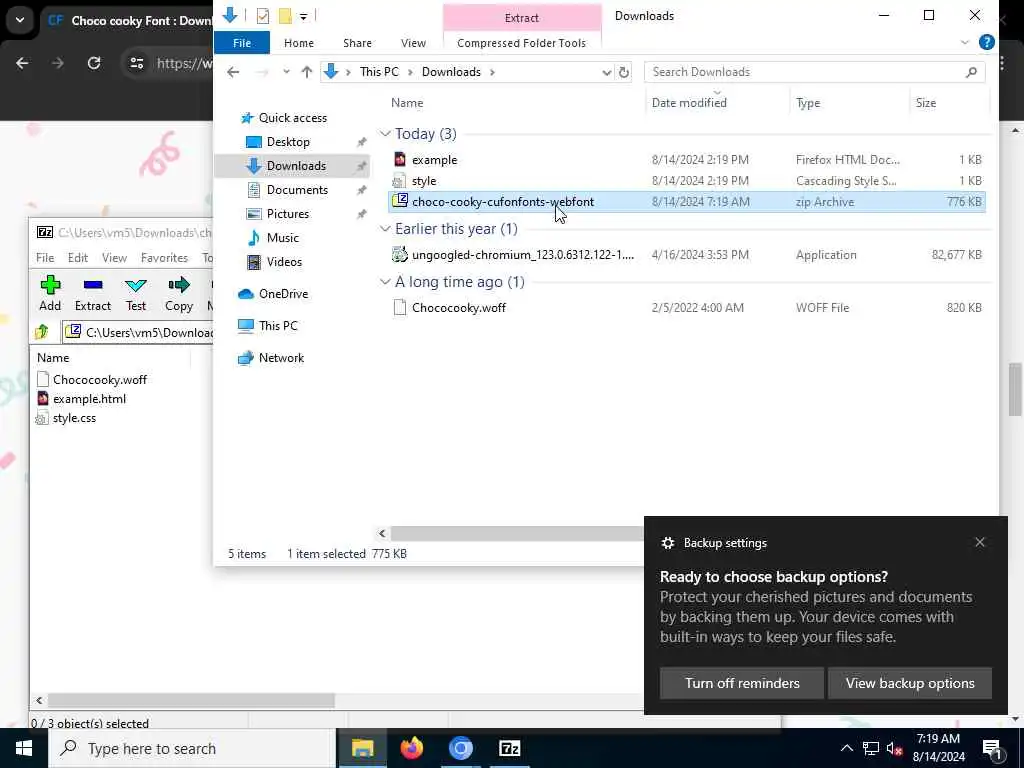
Task: Open the Compressed Folder Tools tab
Action: 521,42
